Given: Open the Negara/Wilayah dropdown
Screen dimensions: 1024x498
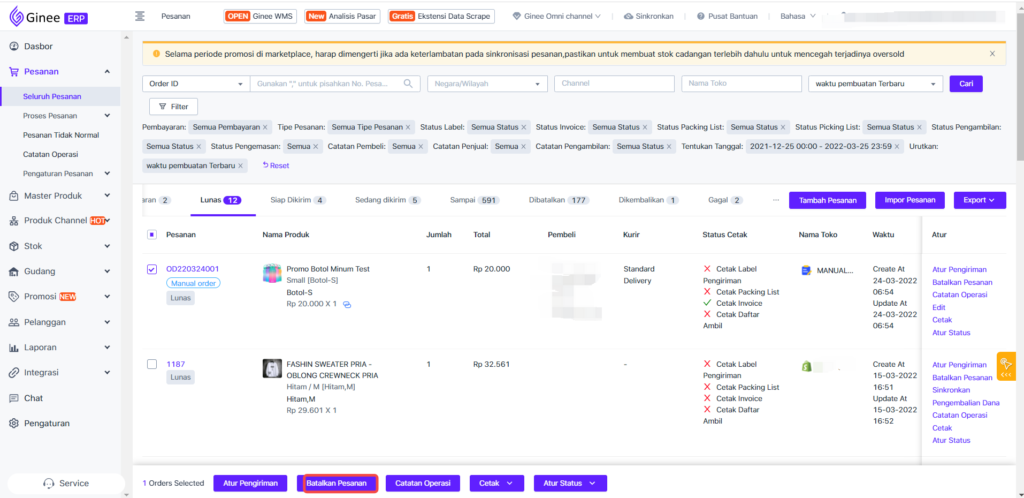Looking at the screenshot, I should point(487,84).
